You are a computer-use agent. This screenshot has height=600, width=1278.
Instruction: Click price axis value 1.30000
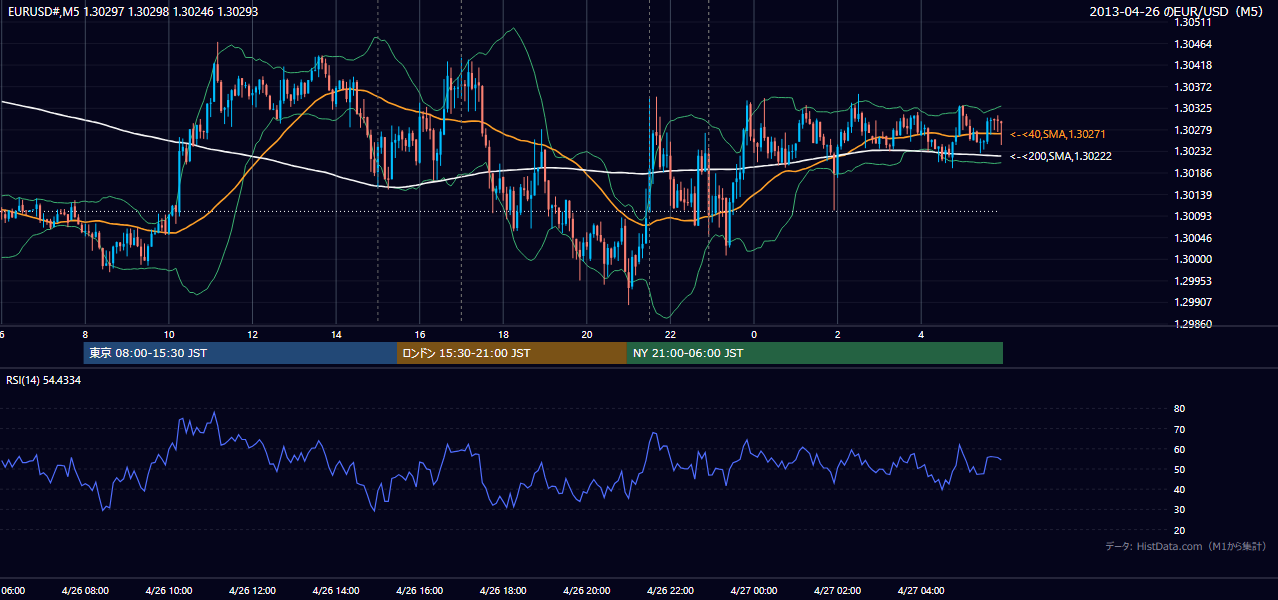[x=1194, y=259]
